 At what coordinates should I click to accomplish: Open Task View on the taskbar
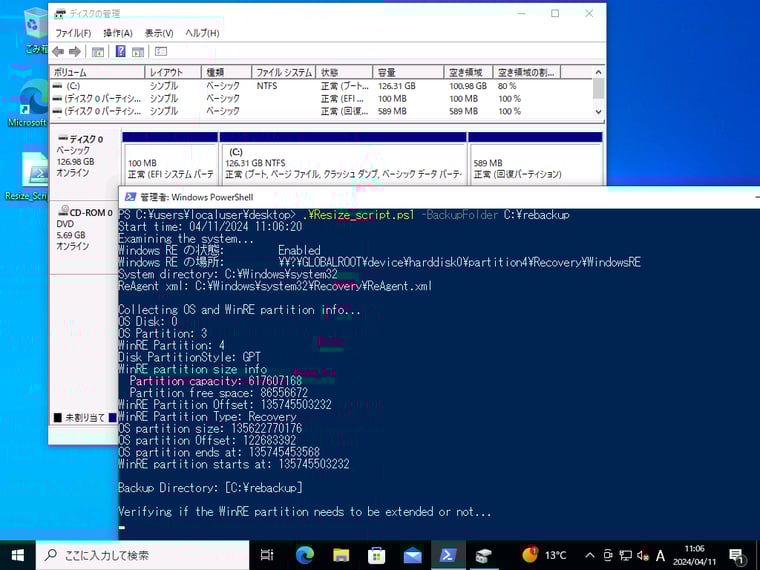(267, 555)
